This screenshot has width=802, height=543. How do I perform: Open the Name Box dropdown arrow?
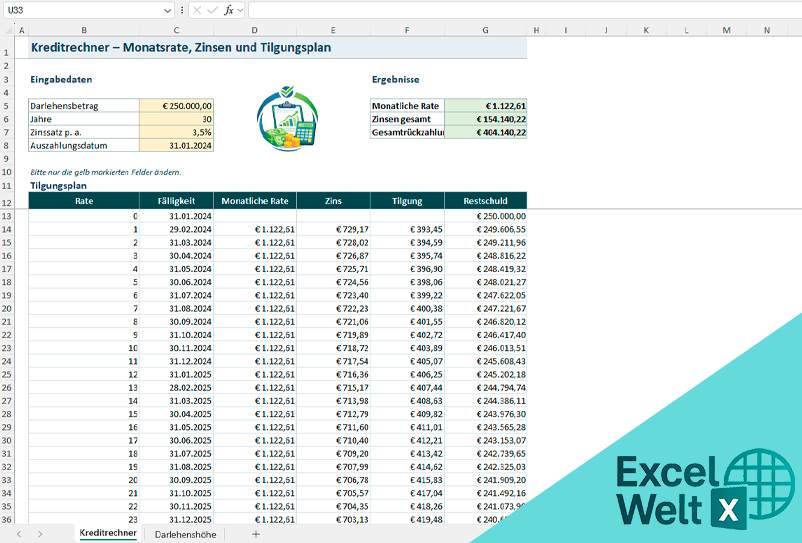click(x=167, y=10)
